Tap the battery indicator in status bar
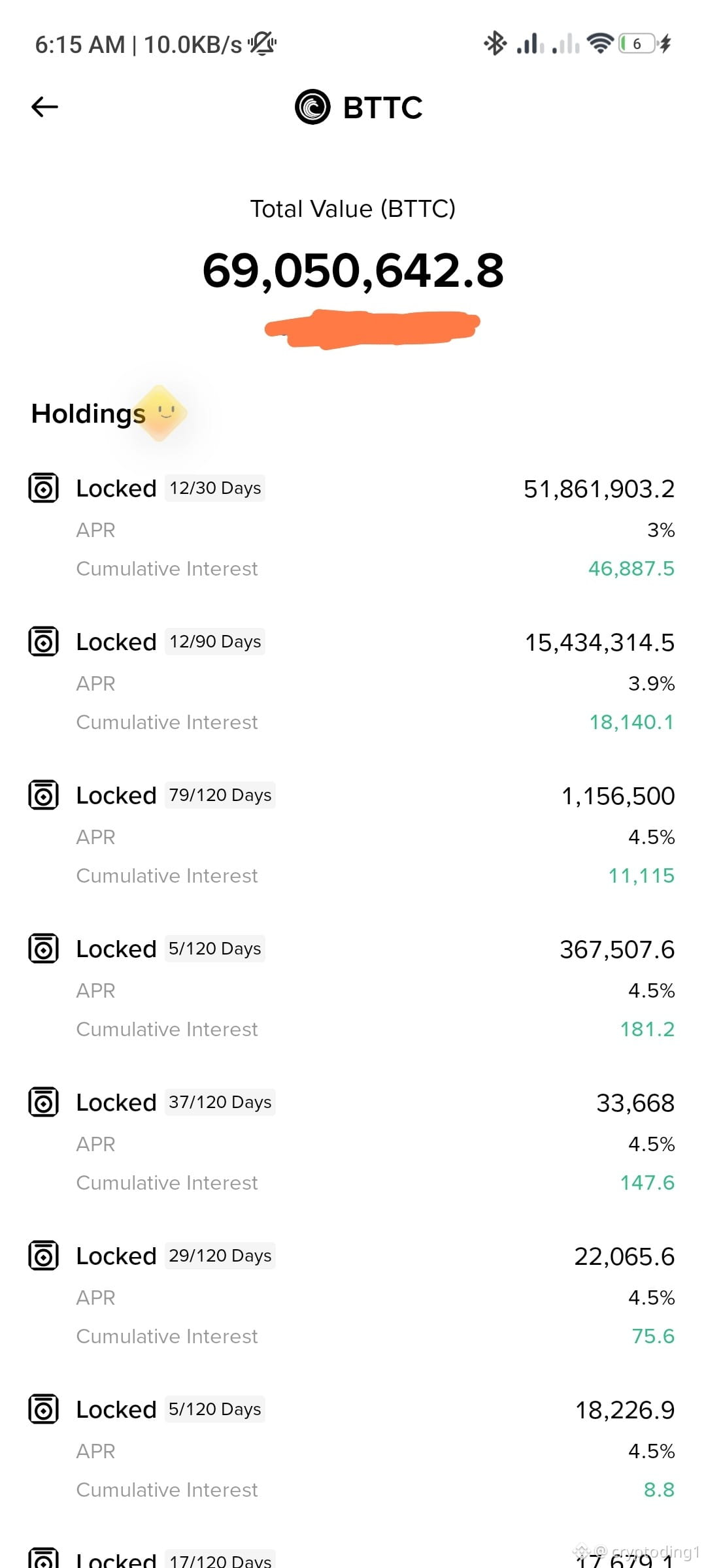 tap(637, 44)
